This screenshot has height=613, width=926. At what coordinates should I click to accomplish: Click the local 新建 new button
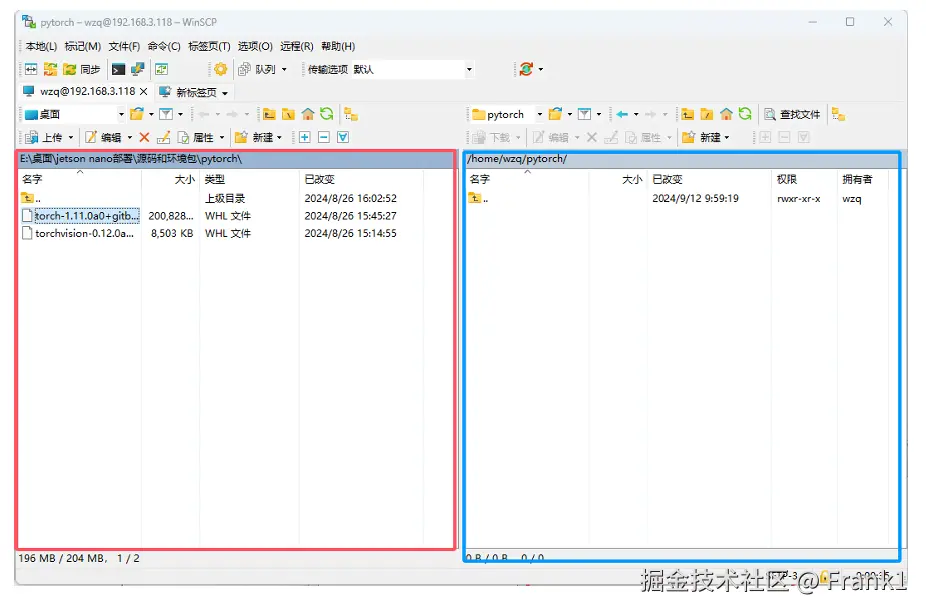255,137
